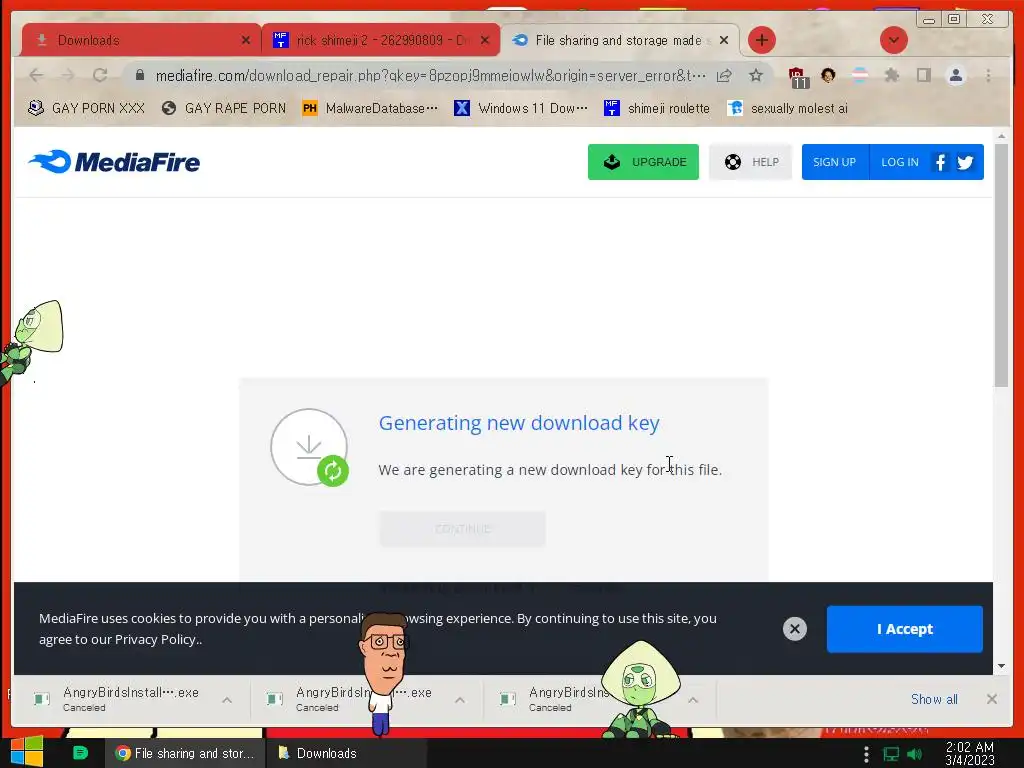
Task: Click the scrollbar up arrow
Action: pyautogui.click(x=1001, y=136)
